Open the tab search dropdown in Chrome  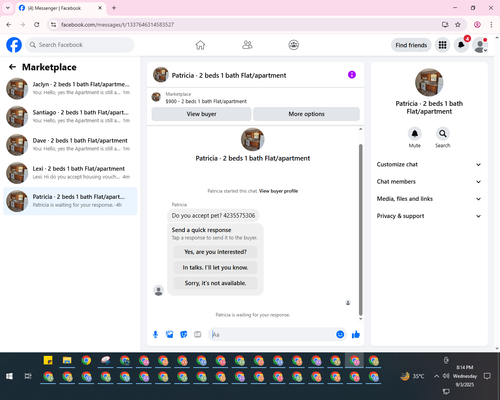[8, 8]
